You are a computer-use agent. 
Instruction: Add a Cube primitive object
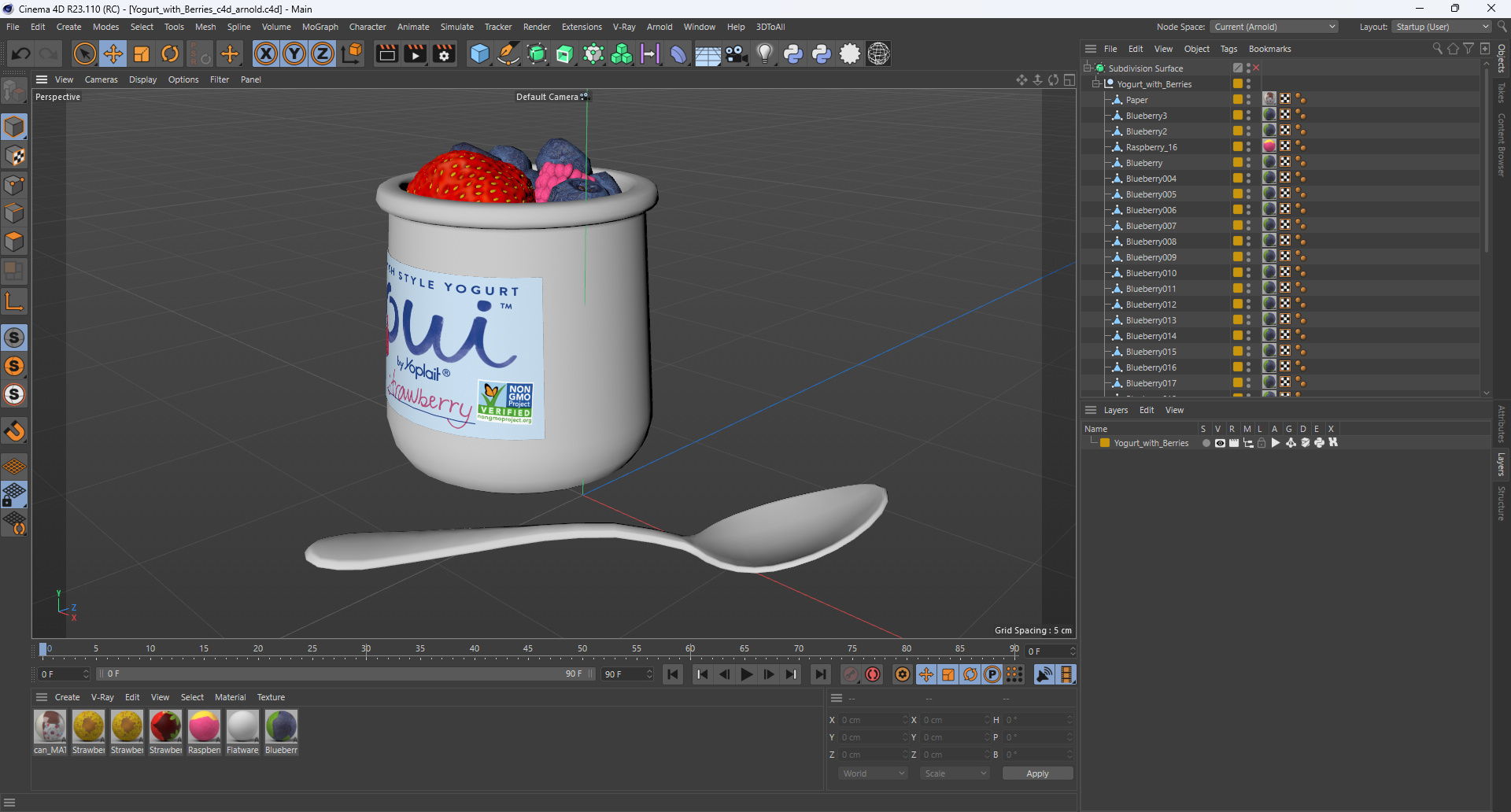pos(479,54)
